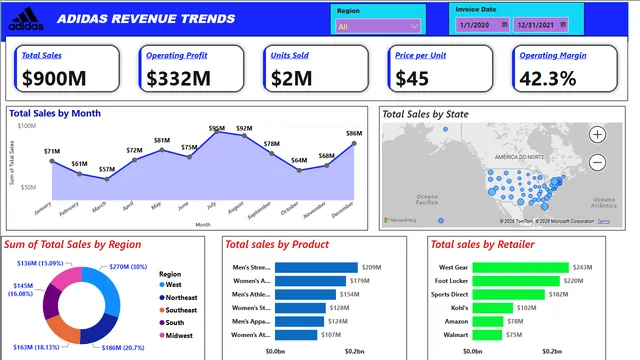
Task: Click the Total sales by Product title
Action: point(277,244)
